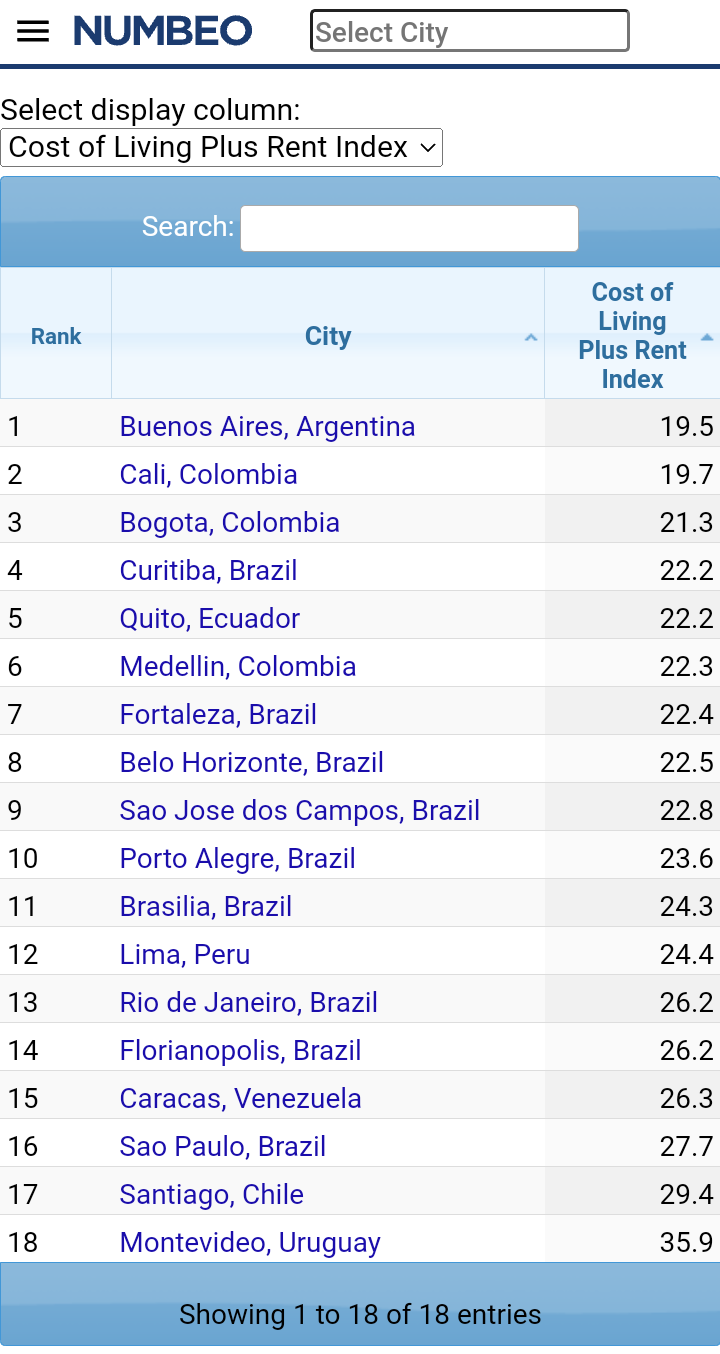Viewport: 720px width, 1354px height.
Task: Visit Sao Jose dos Campos, Brazil link
Action: (x=299, y=811)
